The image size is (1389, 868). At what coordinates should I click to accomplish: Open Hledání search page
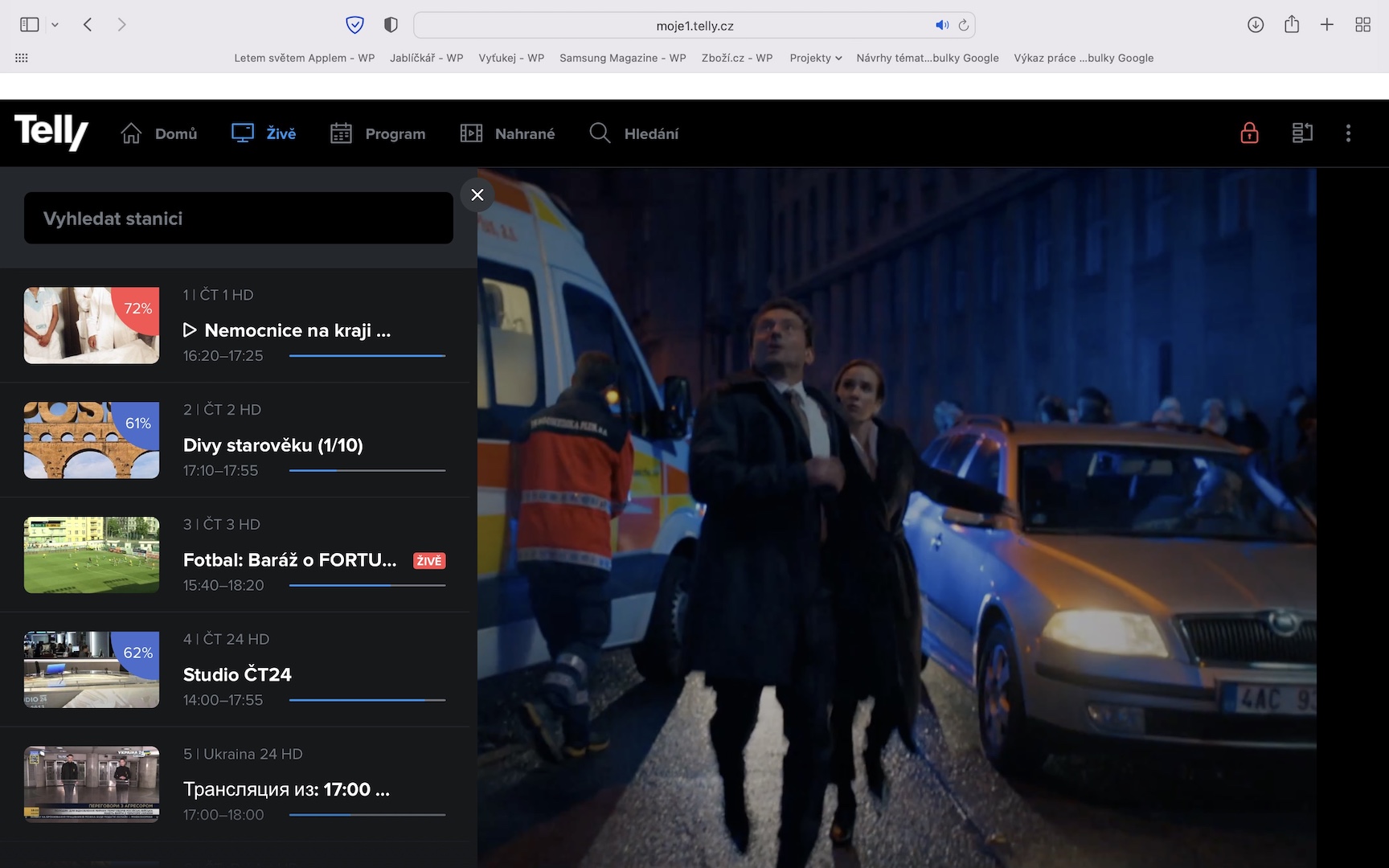tap(634, 133)
